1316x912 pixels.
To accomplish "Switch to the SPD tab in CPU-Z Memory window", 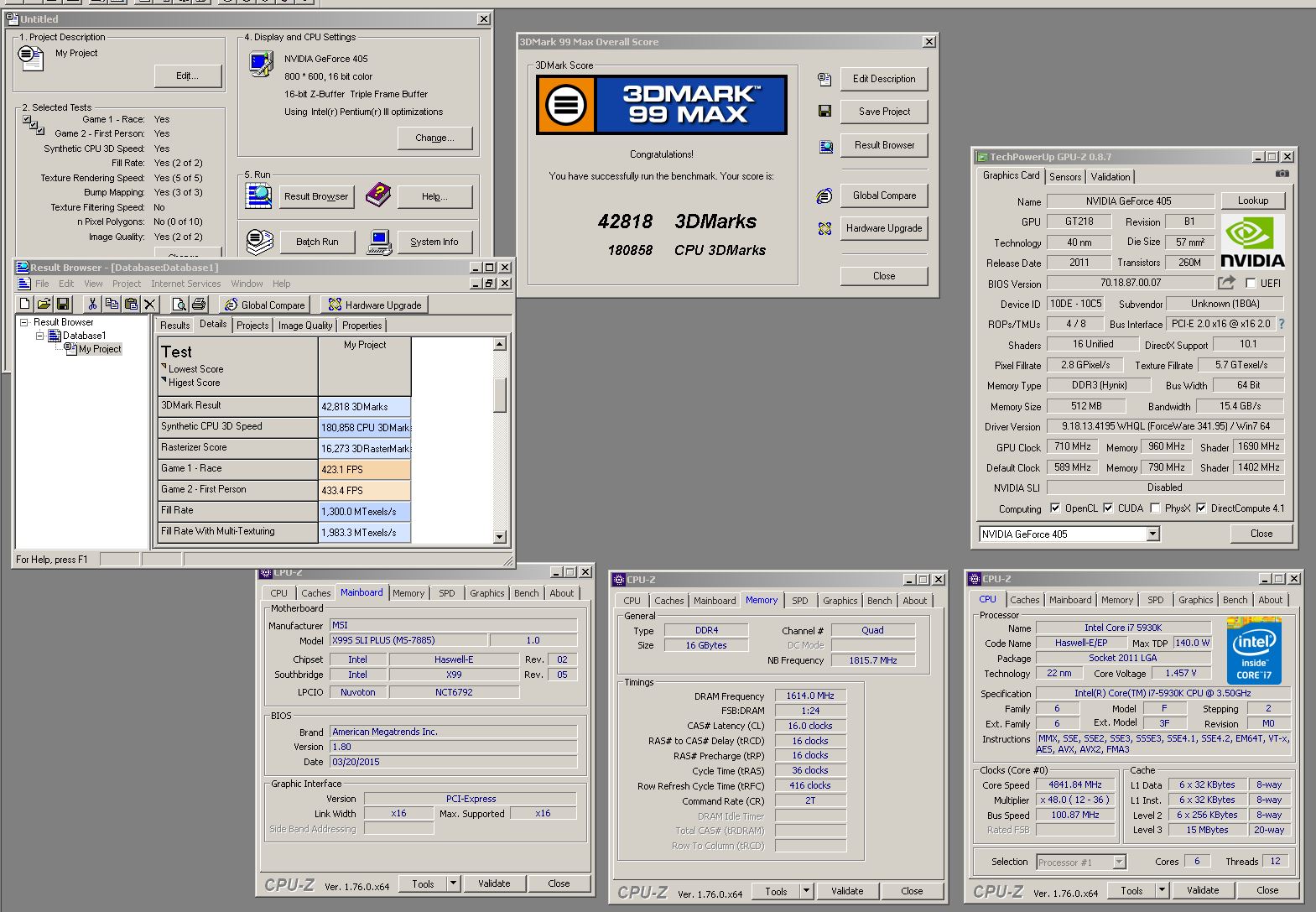I will click(800, 601).
